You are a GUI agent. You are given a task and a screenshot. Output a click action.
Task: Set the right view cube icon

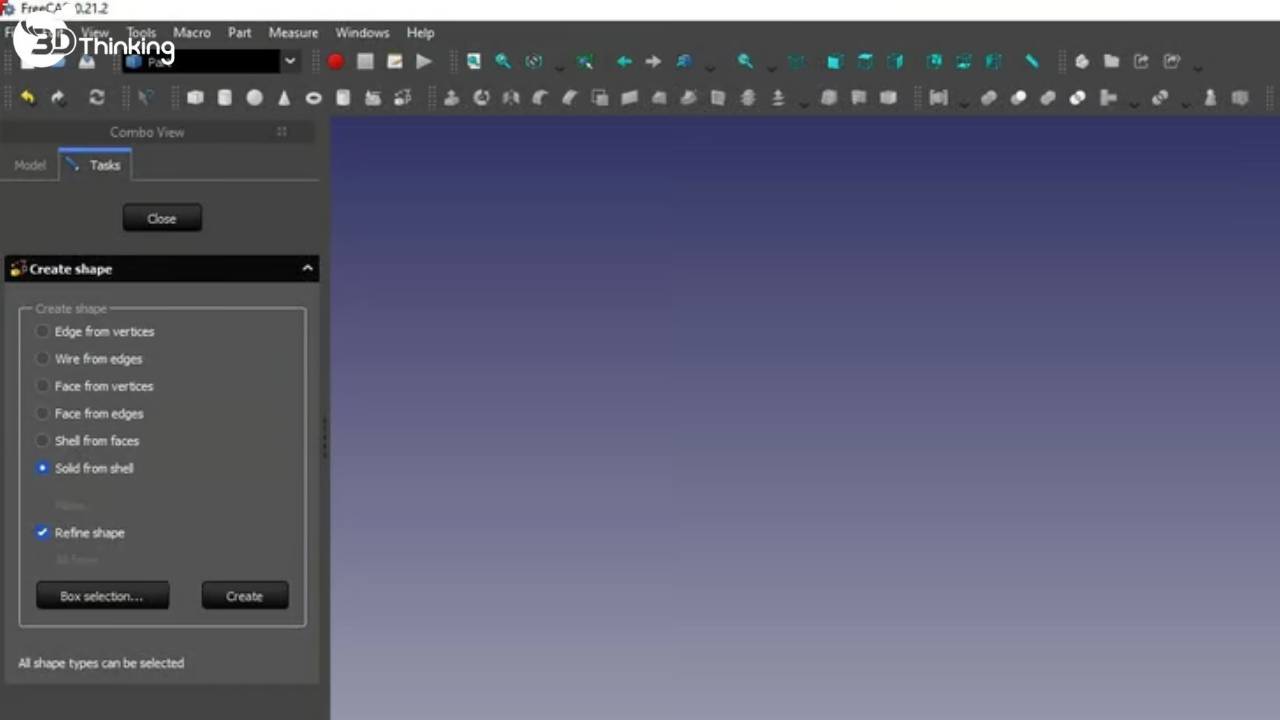pos(895,62)
